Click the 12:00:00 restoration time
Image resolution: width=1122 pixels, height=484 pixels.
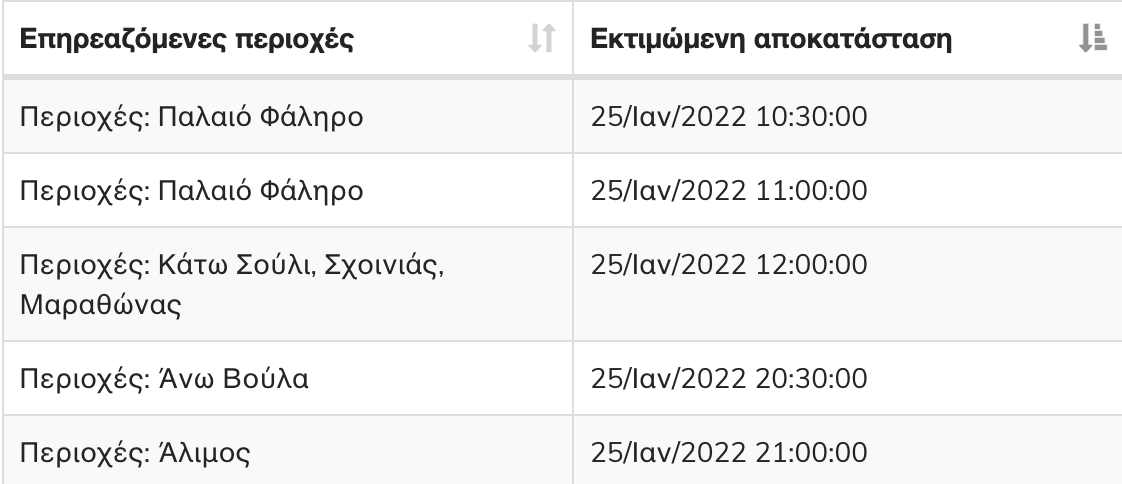[x=811, y=265]
